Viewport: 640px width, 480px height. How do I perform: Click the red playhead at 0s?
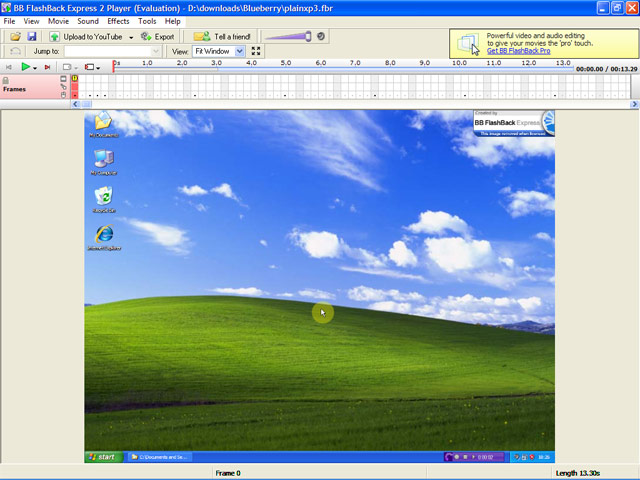pyautogui.click(x=113, y=66)
